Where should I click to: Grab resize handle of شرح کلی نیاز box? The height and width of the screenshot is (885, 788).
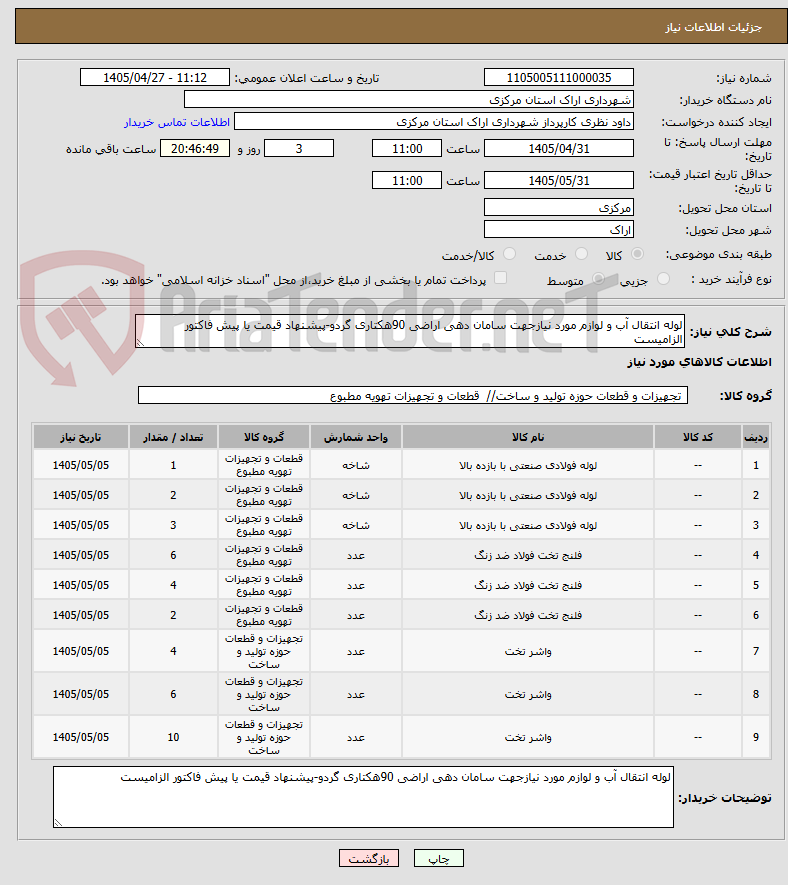(140, 343)
